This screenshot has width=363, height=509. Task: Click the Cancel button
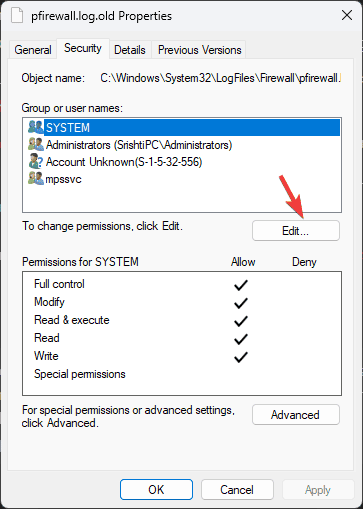coord(237,490)
